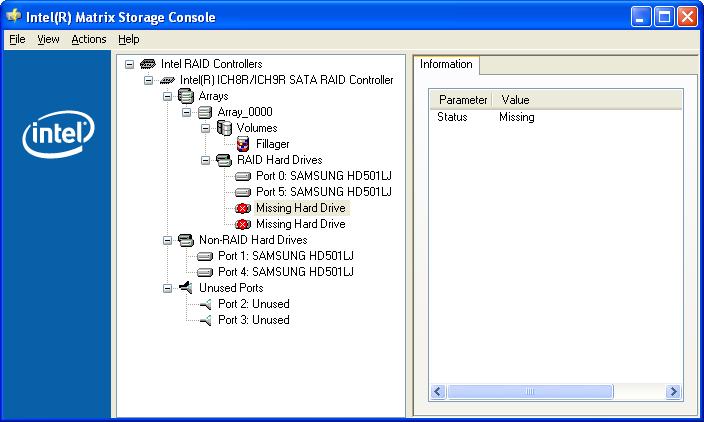
Task: Collapse the Array_0000 node
Action: point(186,112)
